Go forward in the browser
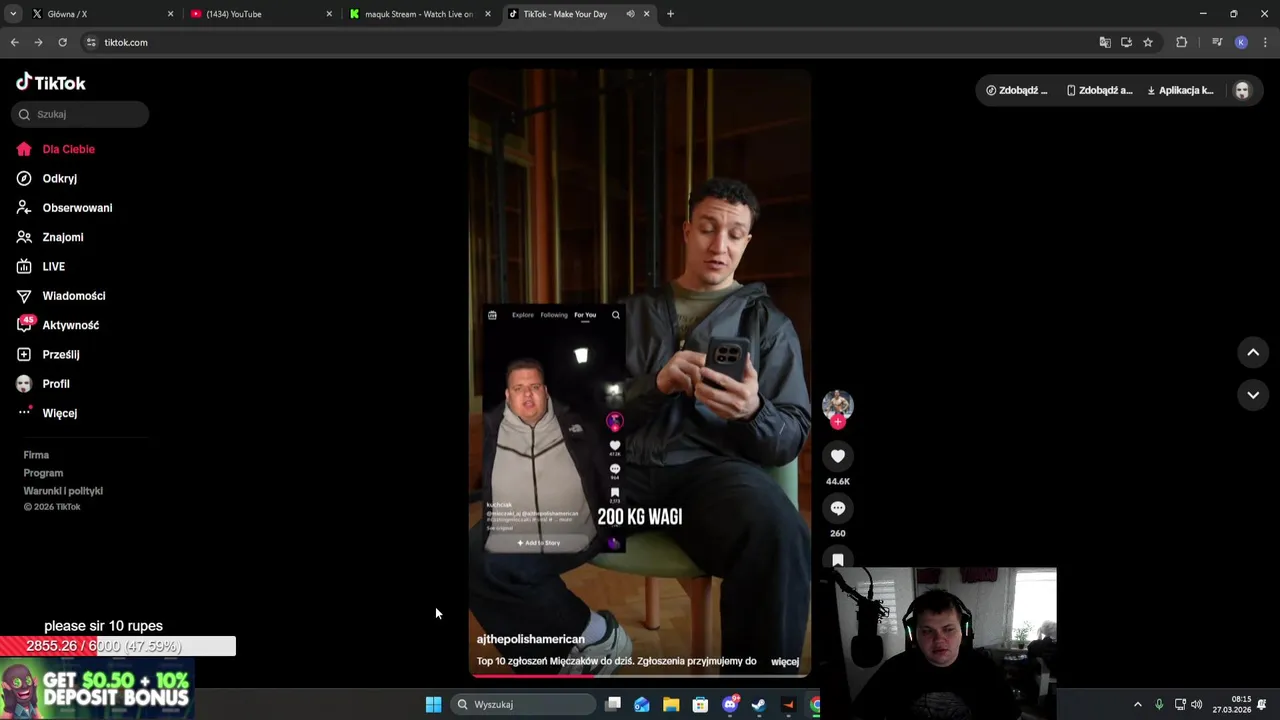Viewport: 1280px width, 720px height. [38, 42]
